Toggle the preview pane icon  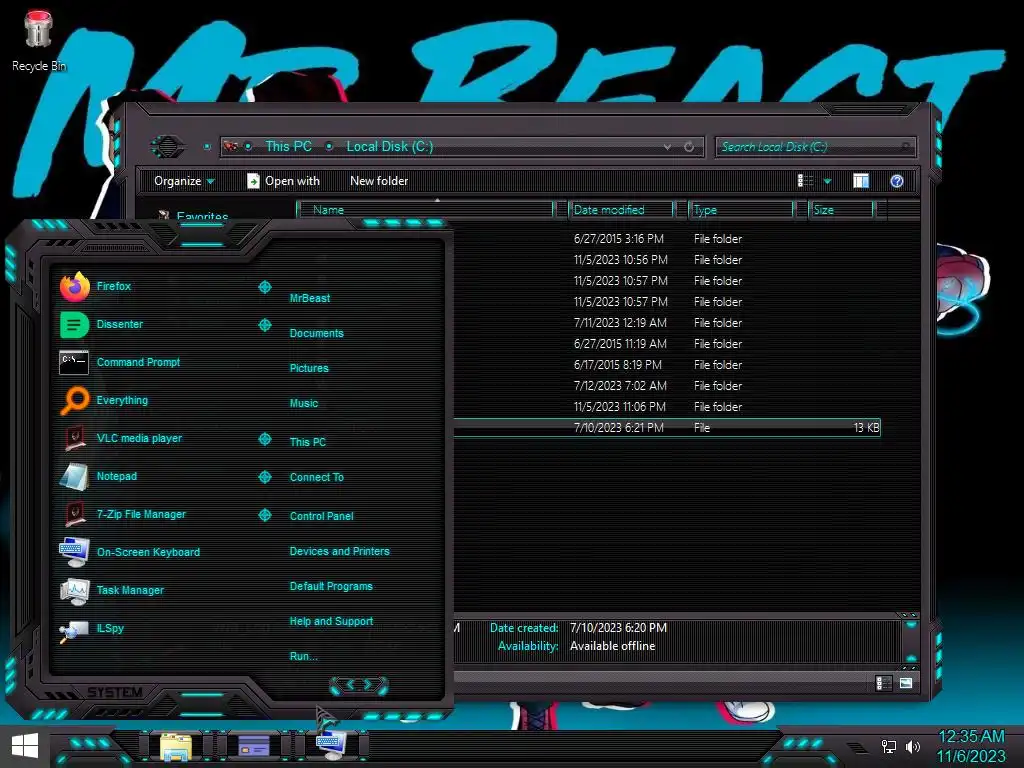coord(861,181)
